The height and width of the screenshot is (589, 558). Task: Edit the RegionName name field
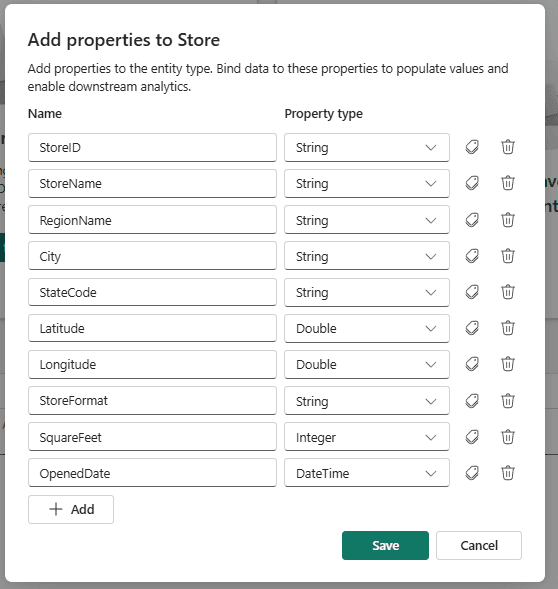tap(152, 220)
